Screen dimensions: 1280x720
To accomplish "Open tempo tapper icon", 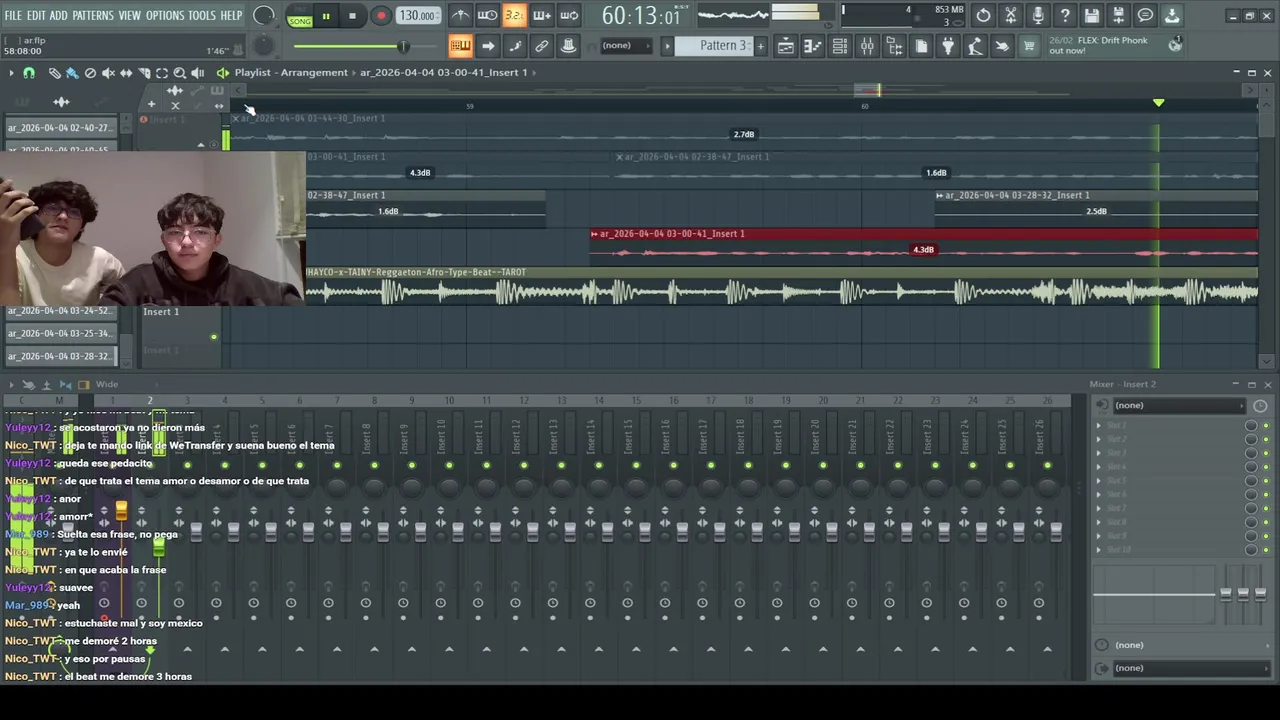I will pyautogui.click(x=975, y=46).
